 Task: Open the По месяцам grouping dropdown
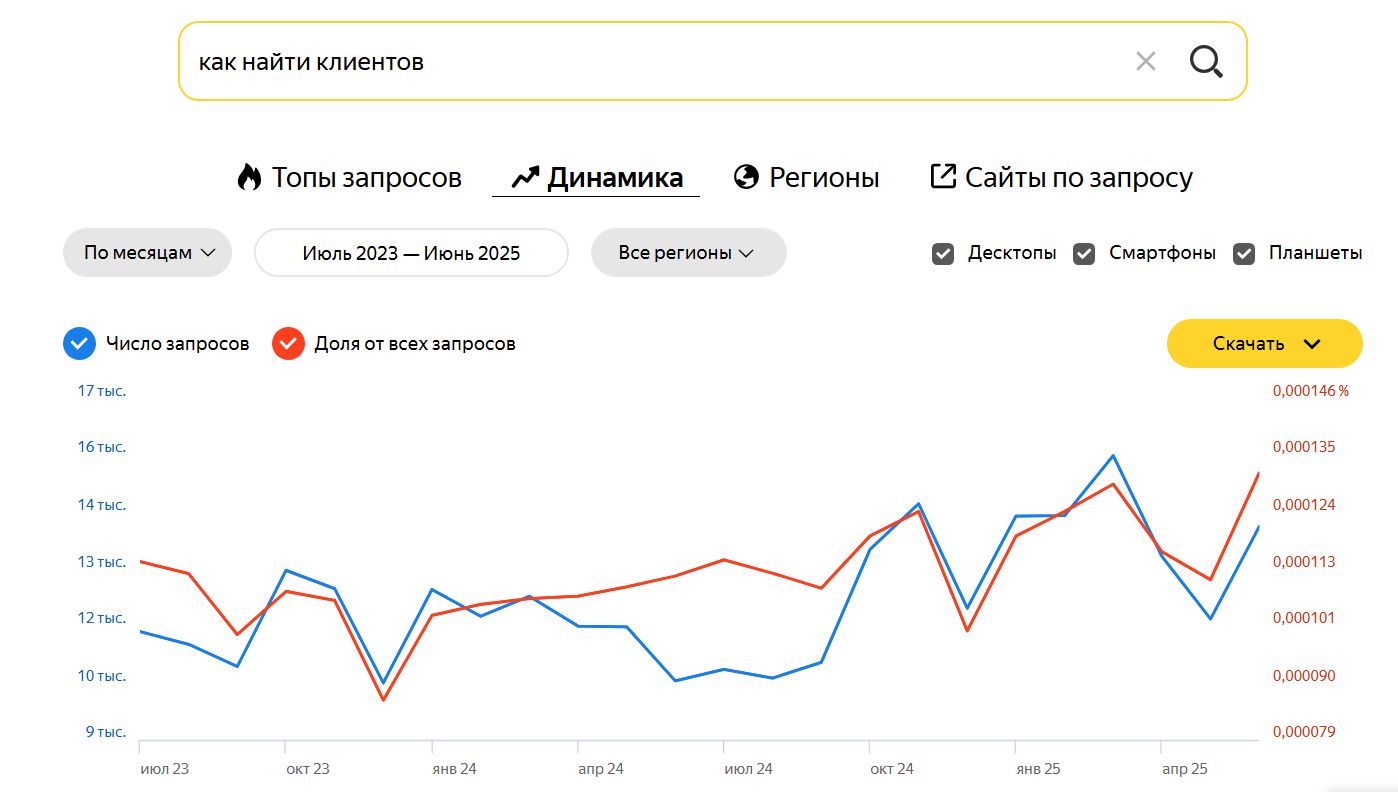(148, 253)
